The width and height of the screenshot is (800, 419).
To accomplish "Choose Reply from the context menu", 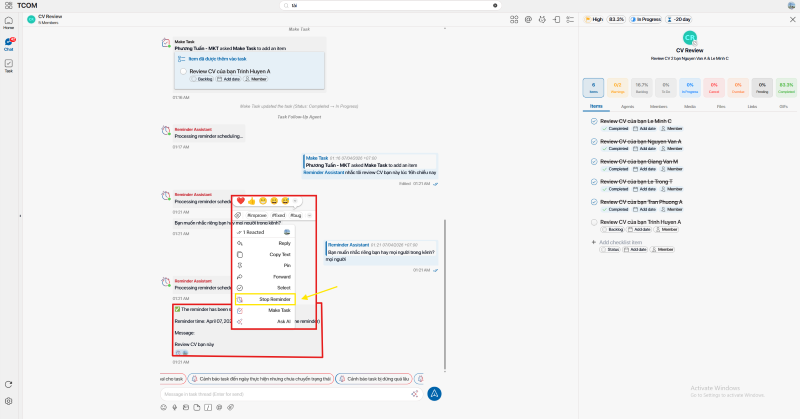I will click(264, 243).
